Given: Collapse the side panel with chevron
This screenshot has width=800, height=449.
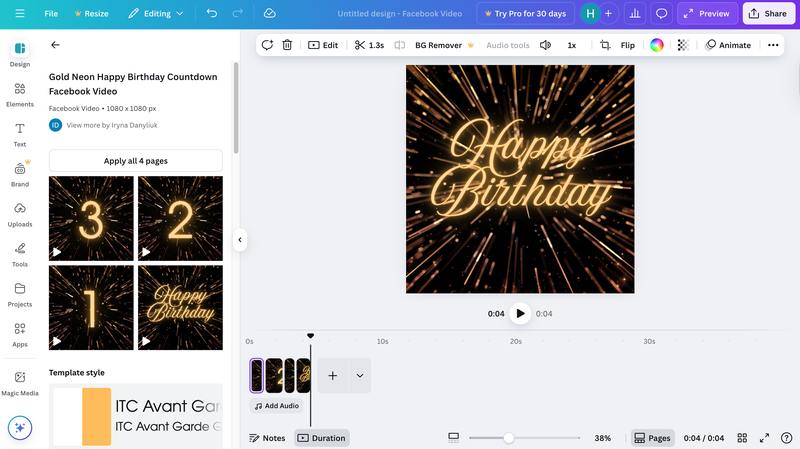Looking at the screenshot, I should pos(240,240).
